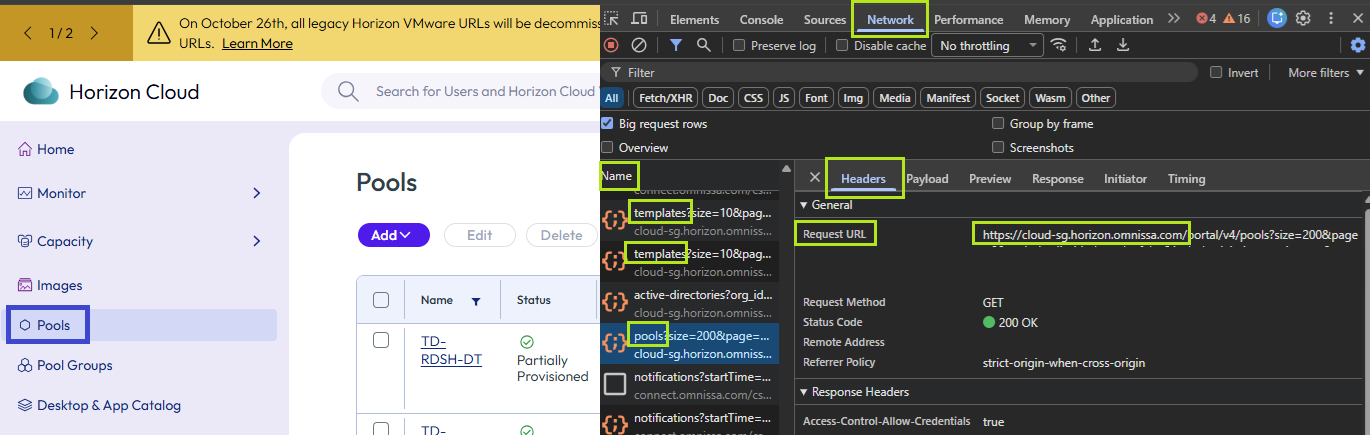Stop recording the network log
The height and width of the screenshot is (435, 1370).
(611, 45)
